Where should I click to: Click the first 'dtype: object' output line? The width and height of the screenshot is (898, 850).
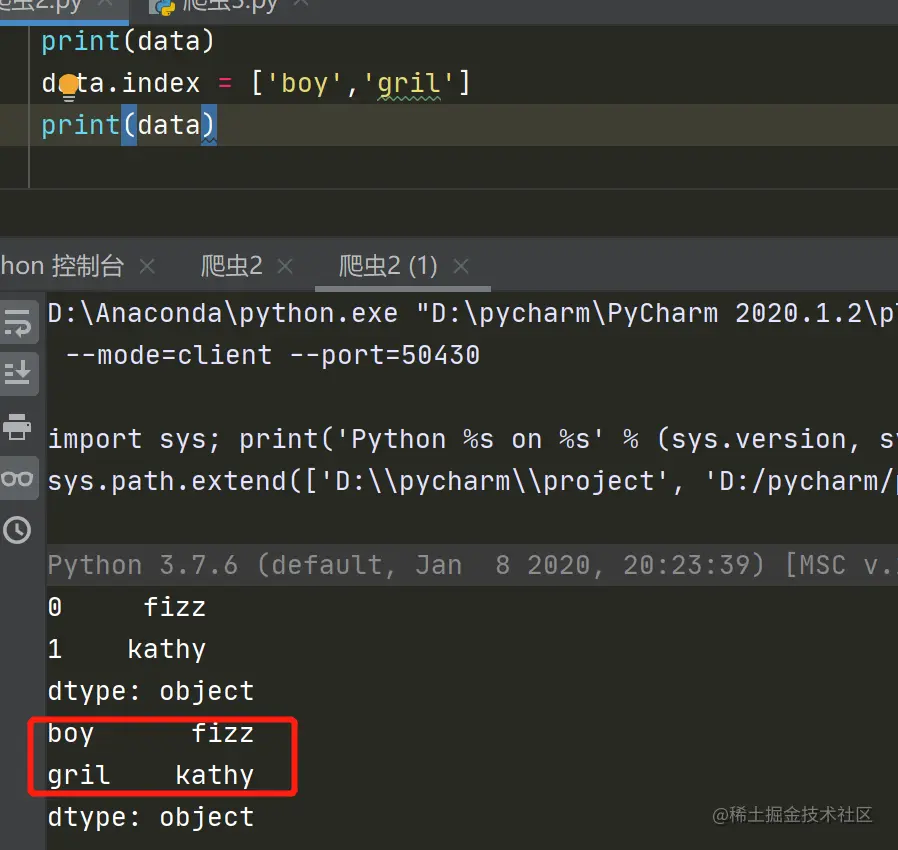pos(151,691)
